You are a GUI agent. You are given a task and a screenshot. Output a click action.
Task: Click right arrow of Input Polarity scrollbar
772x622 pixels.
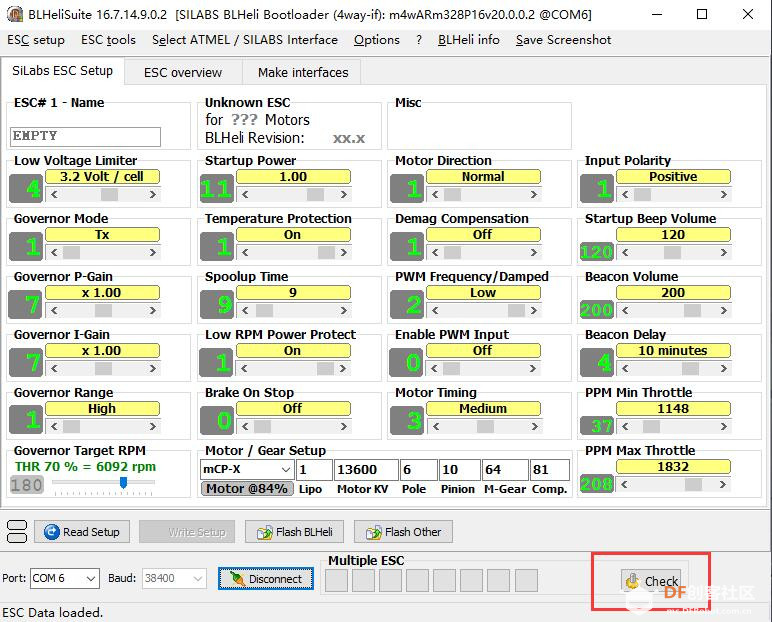(724, 195)
